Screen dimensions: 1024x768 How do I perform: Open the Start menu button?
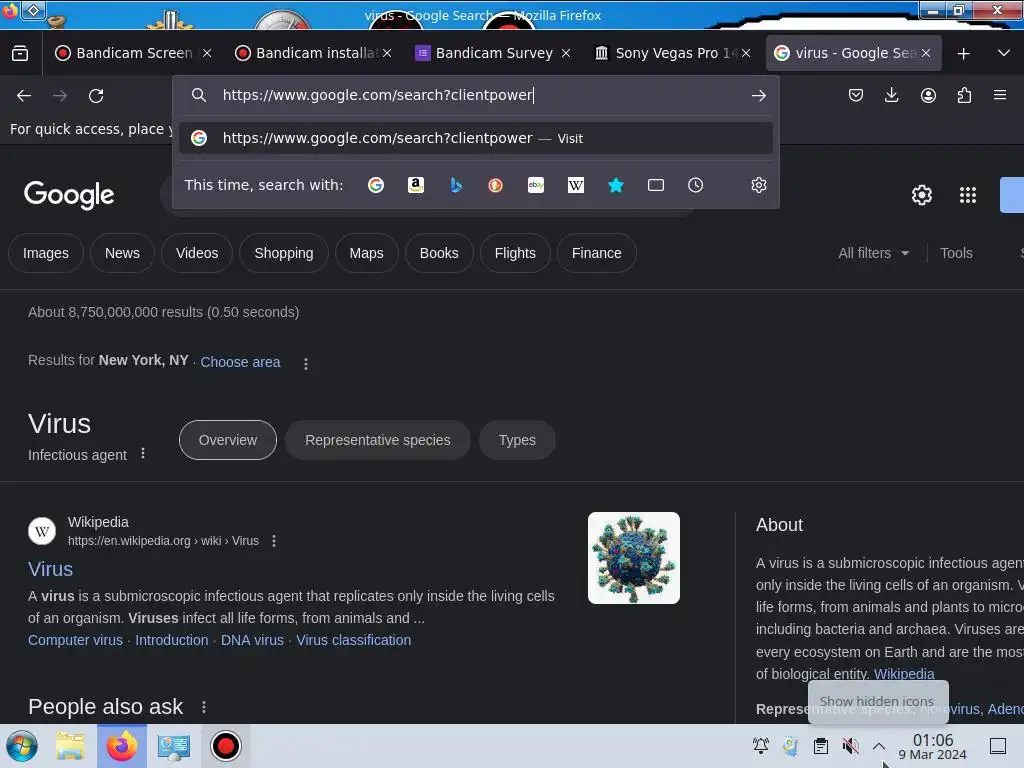coord(22,746)
